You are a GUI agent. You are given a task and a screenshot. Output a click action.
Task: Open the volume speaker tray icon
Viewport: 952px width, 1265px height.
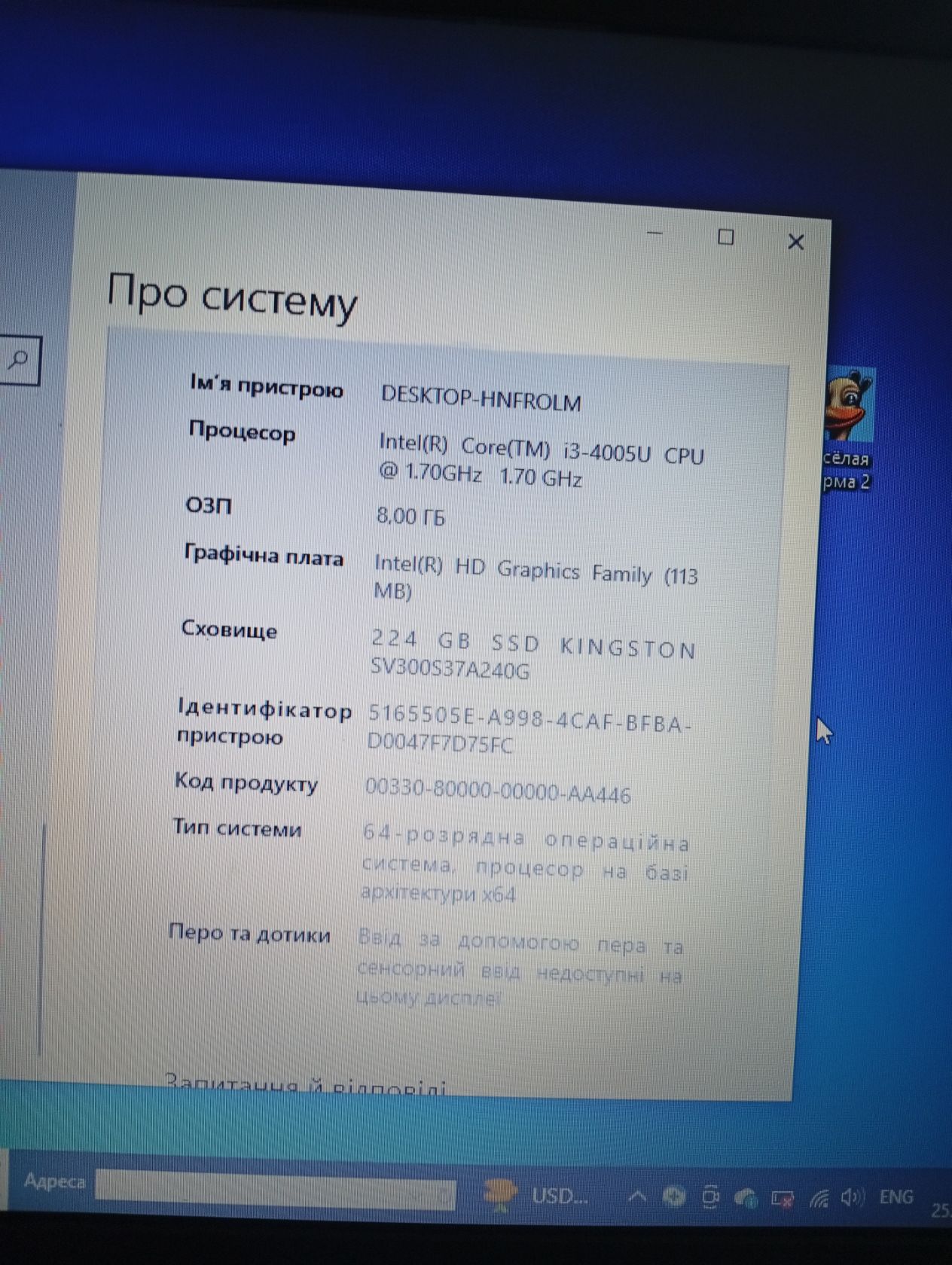pos(853,1196)
